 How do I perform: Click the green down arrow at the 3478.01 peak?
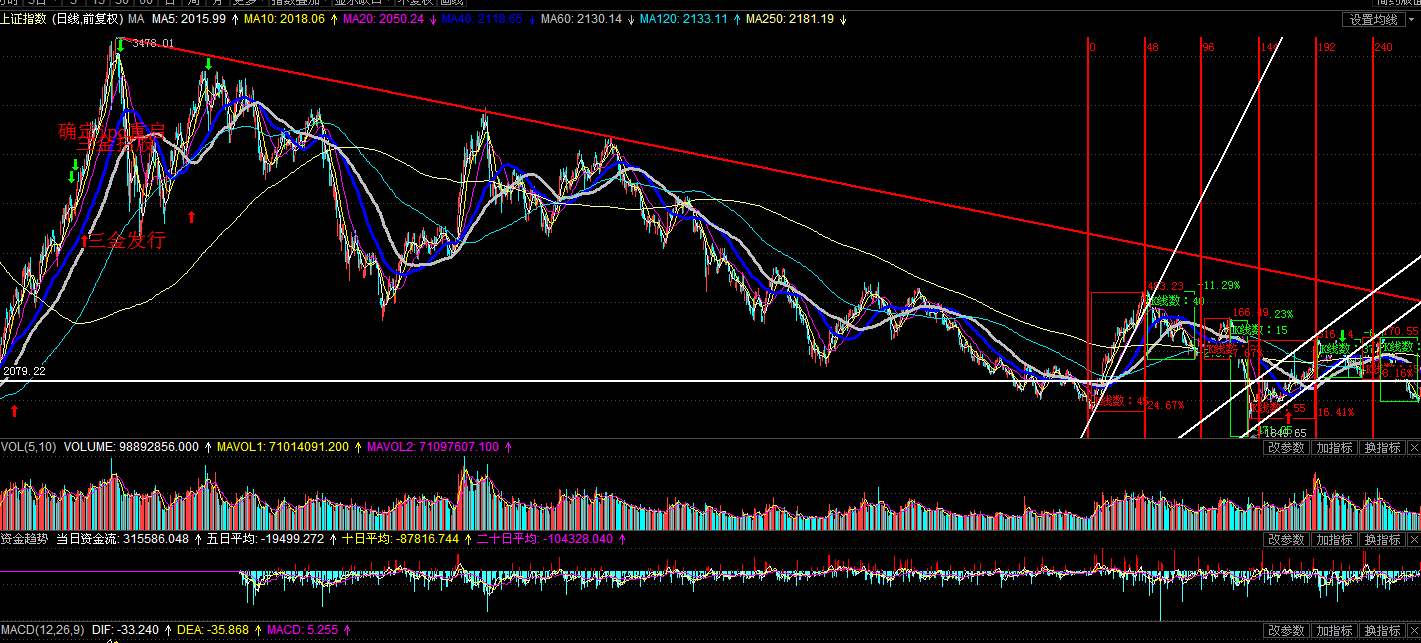(x=120, y=44)
